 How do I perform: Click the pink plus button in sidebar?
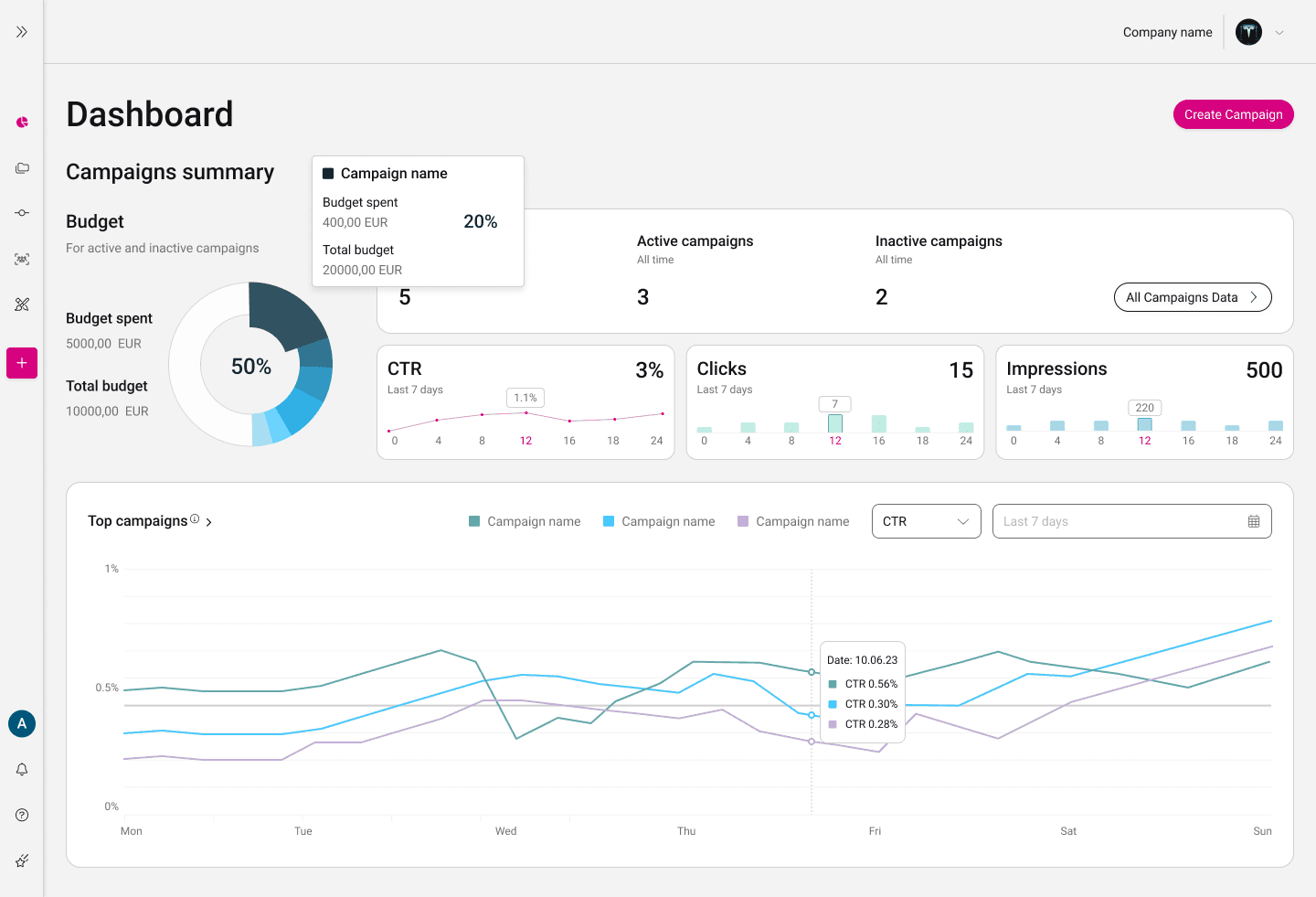pyautogui.click(x=22, y=363)
